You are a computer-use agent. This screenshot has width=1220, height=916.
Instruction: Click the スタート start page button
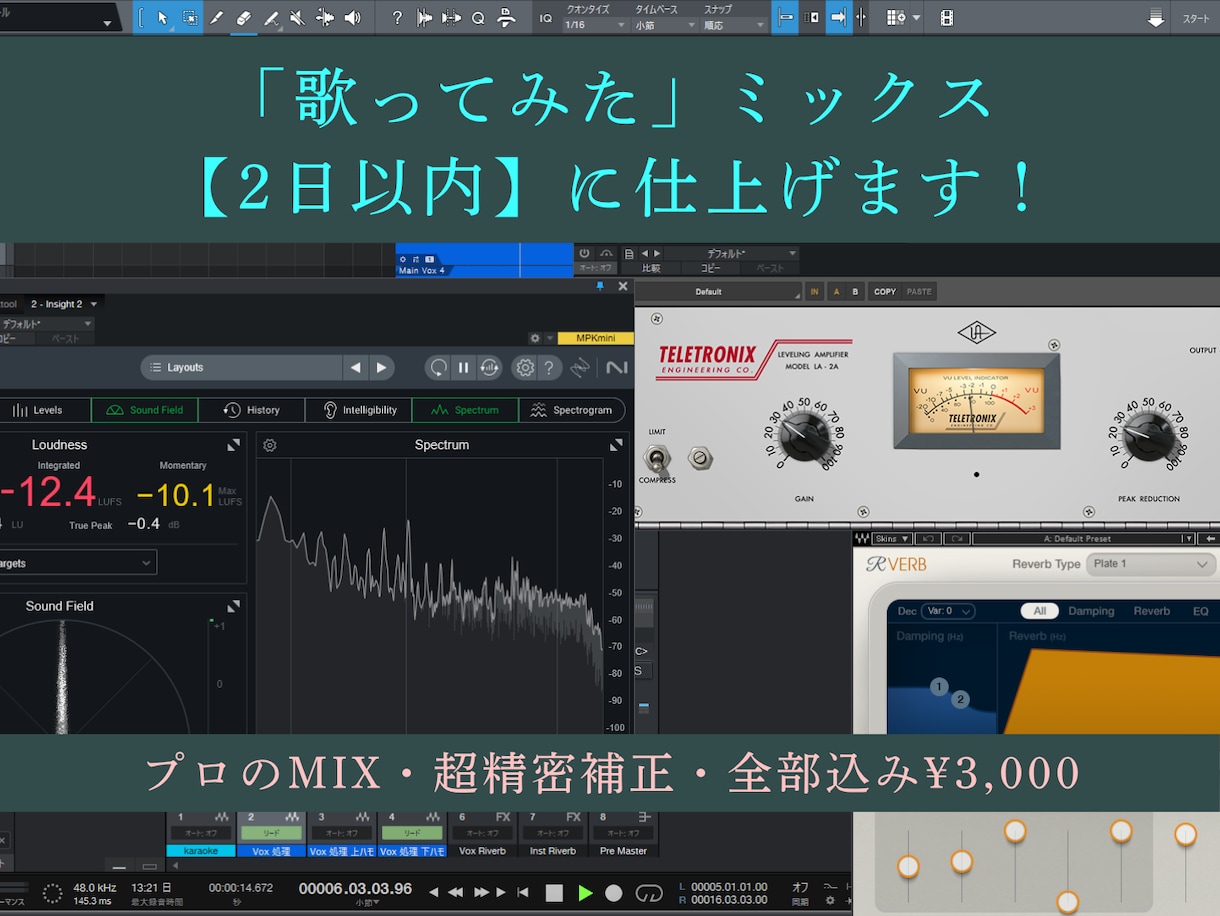[1196, 18]
